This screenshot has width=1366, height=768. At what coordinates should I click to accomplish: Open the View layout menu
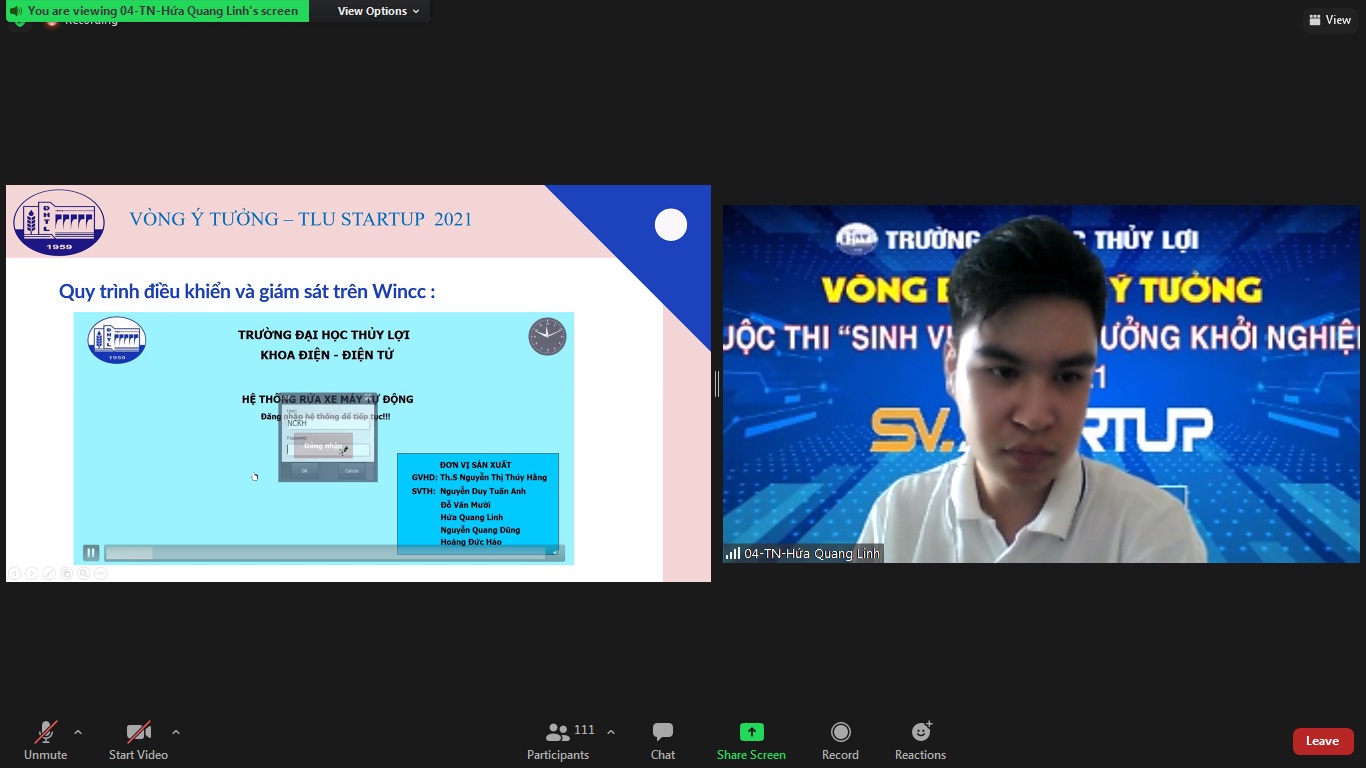pos(1329,20)
